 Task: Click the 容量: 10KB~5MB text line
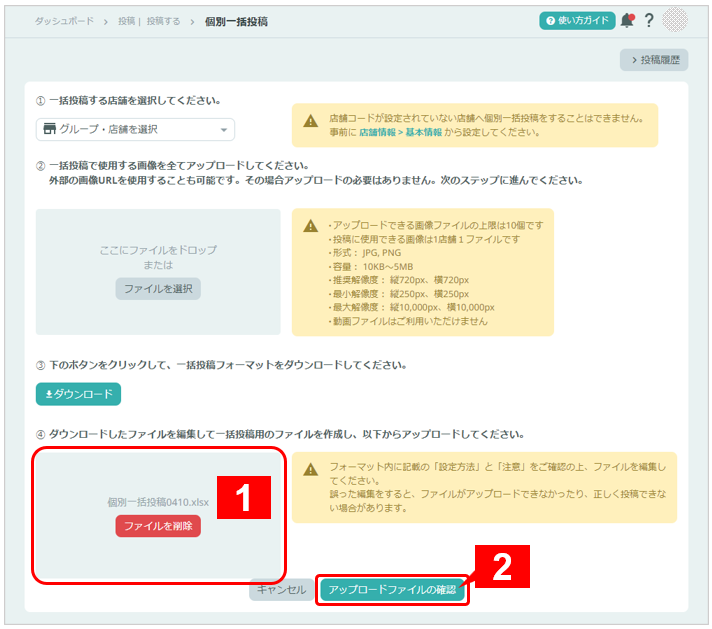(x=371, y=267)
